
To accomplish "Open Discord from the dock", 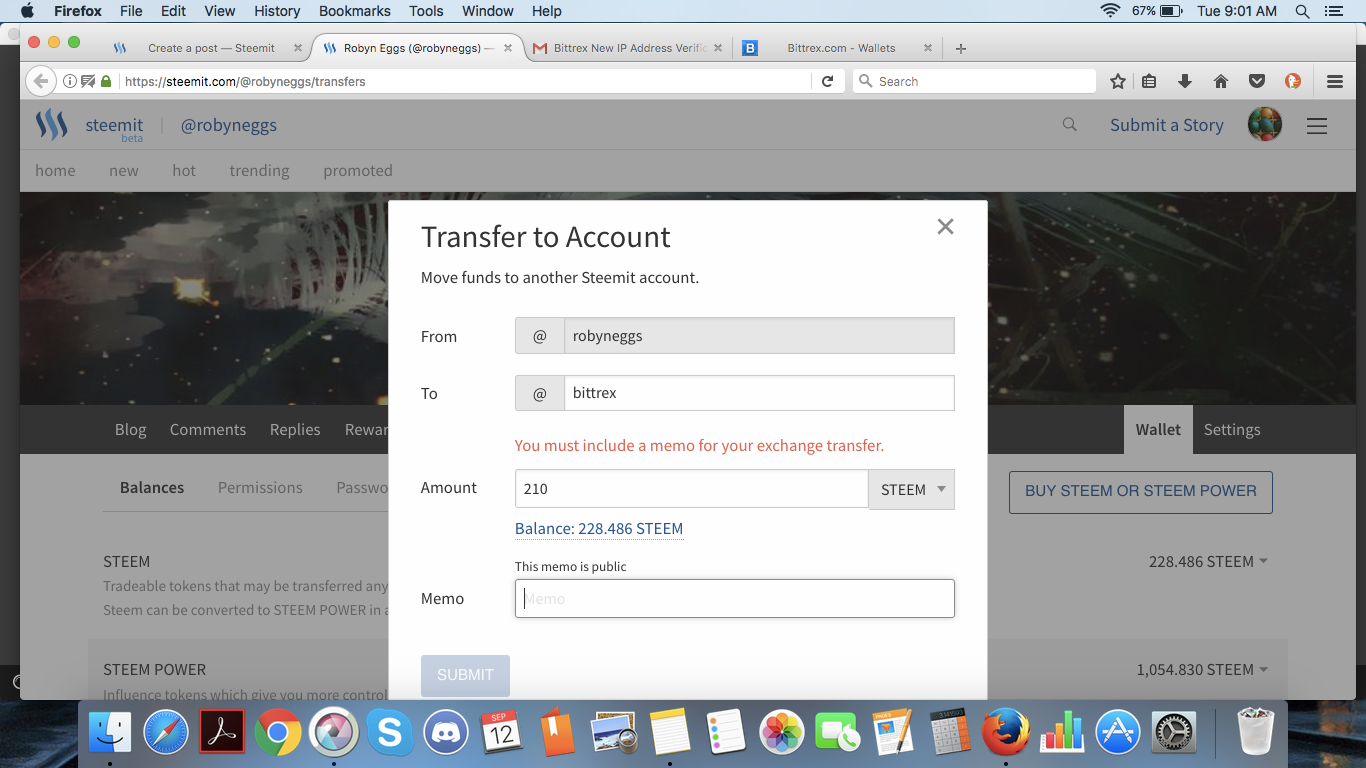I will coord(446,734).
